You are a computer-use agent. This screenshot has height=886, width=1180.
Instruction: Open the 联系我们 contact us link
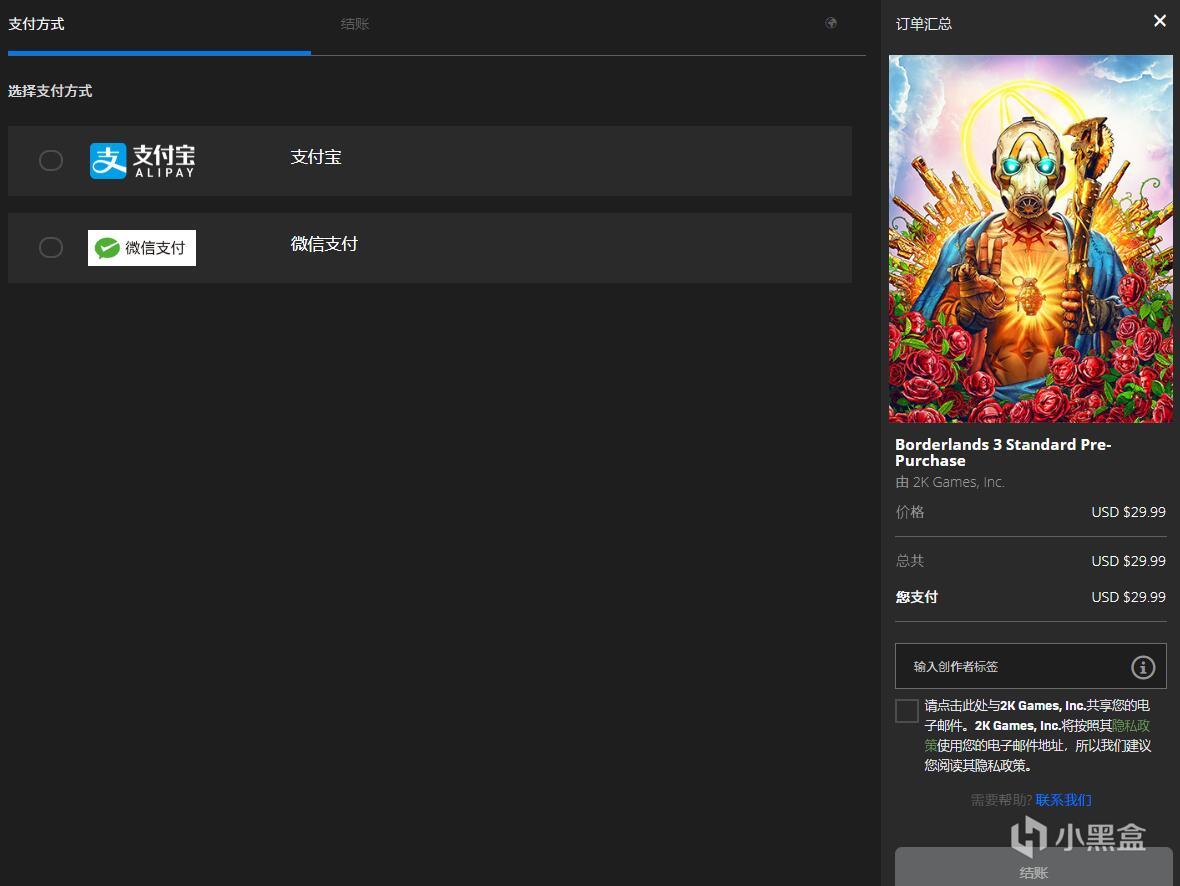coord(1063,800)
